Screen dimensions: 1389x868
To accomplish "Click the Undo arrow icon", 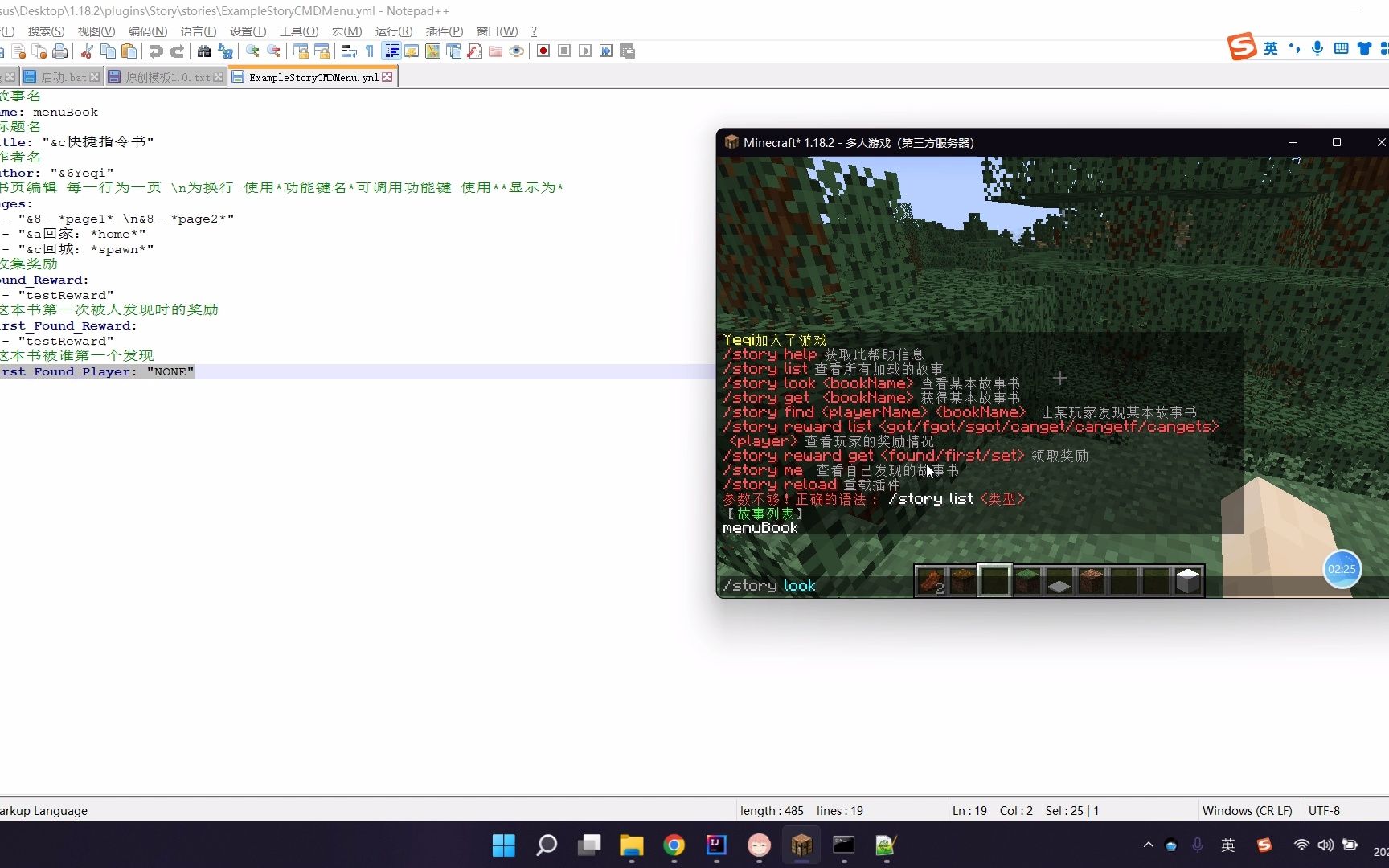I will click(x=156, y=51).
